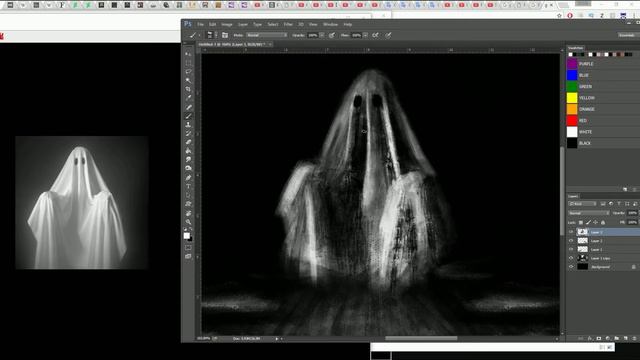Click the ghost reference photo in browser
This screenshot has width=640, height=360.
[x=82, y=203]
